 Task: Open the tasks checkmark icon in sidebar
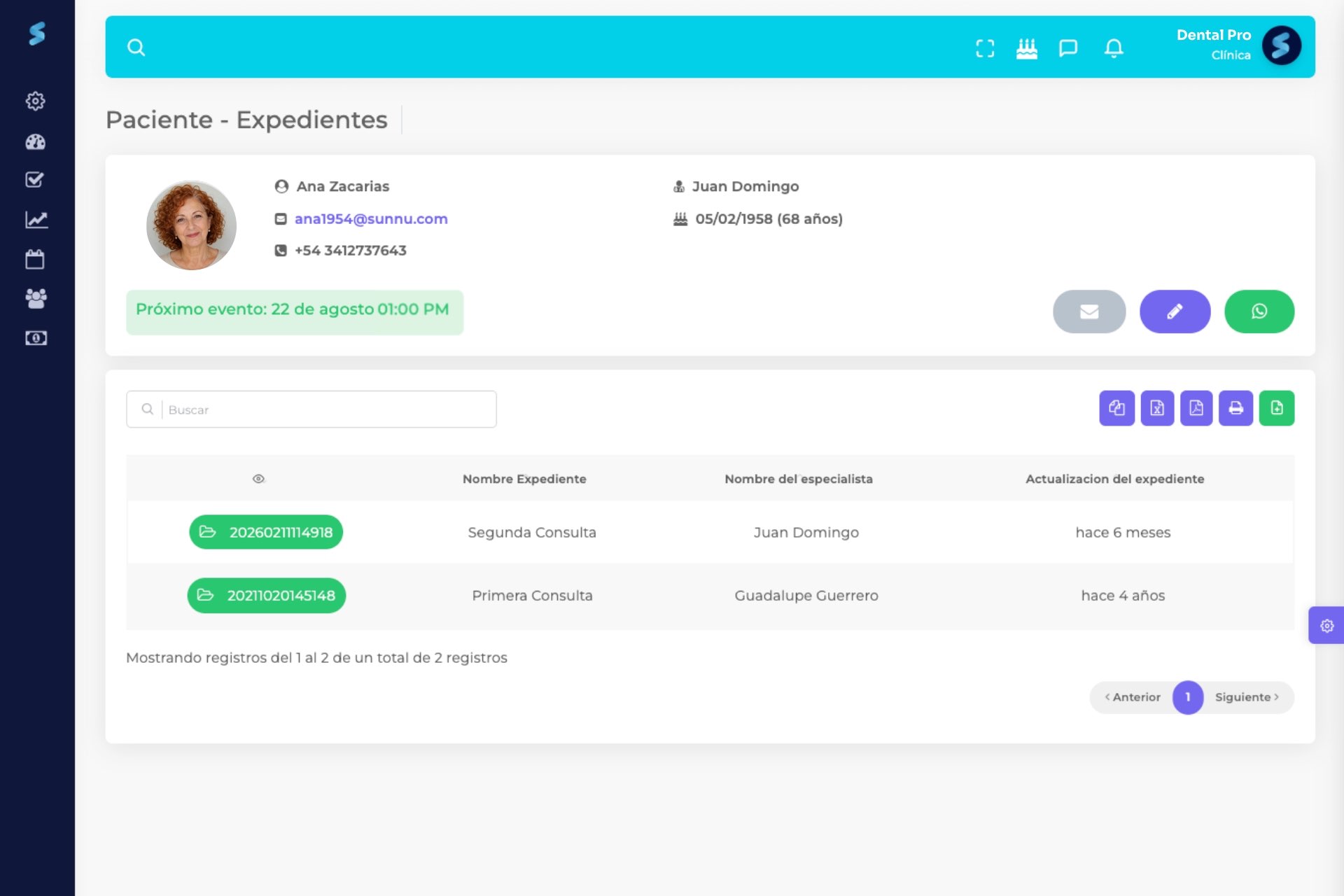pos(35,180)
